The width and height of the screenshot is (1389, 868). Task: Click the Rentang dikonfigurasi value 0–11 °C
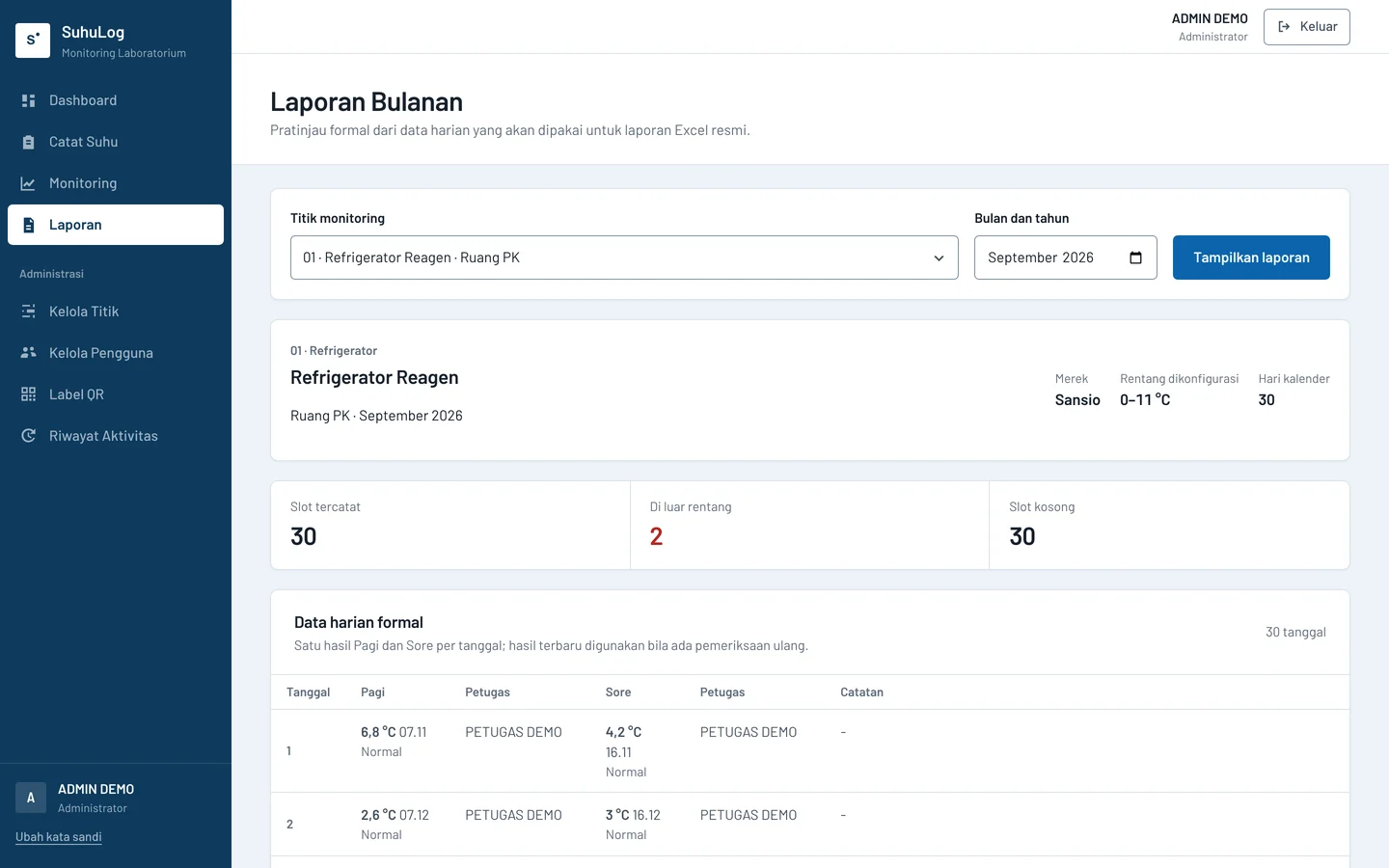1145,400
